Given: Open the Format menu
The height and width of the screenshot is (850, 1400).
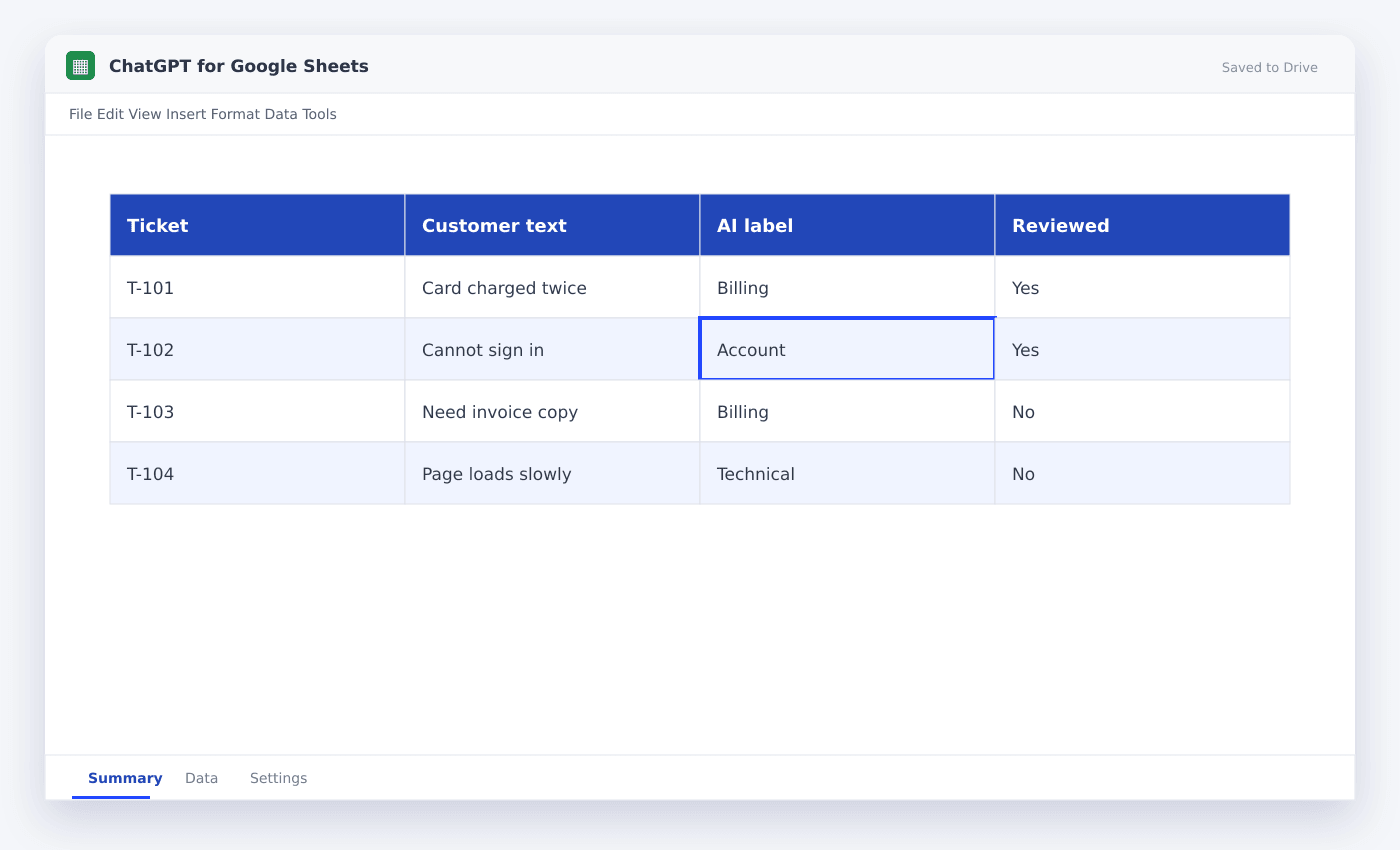Looking at the screenshot, I should [x=235, y=114].
